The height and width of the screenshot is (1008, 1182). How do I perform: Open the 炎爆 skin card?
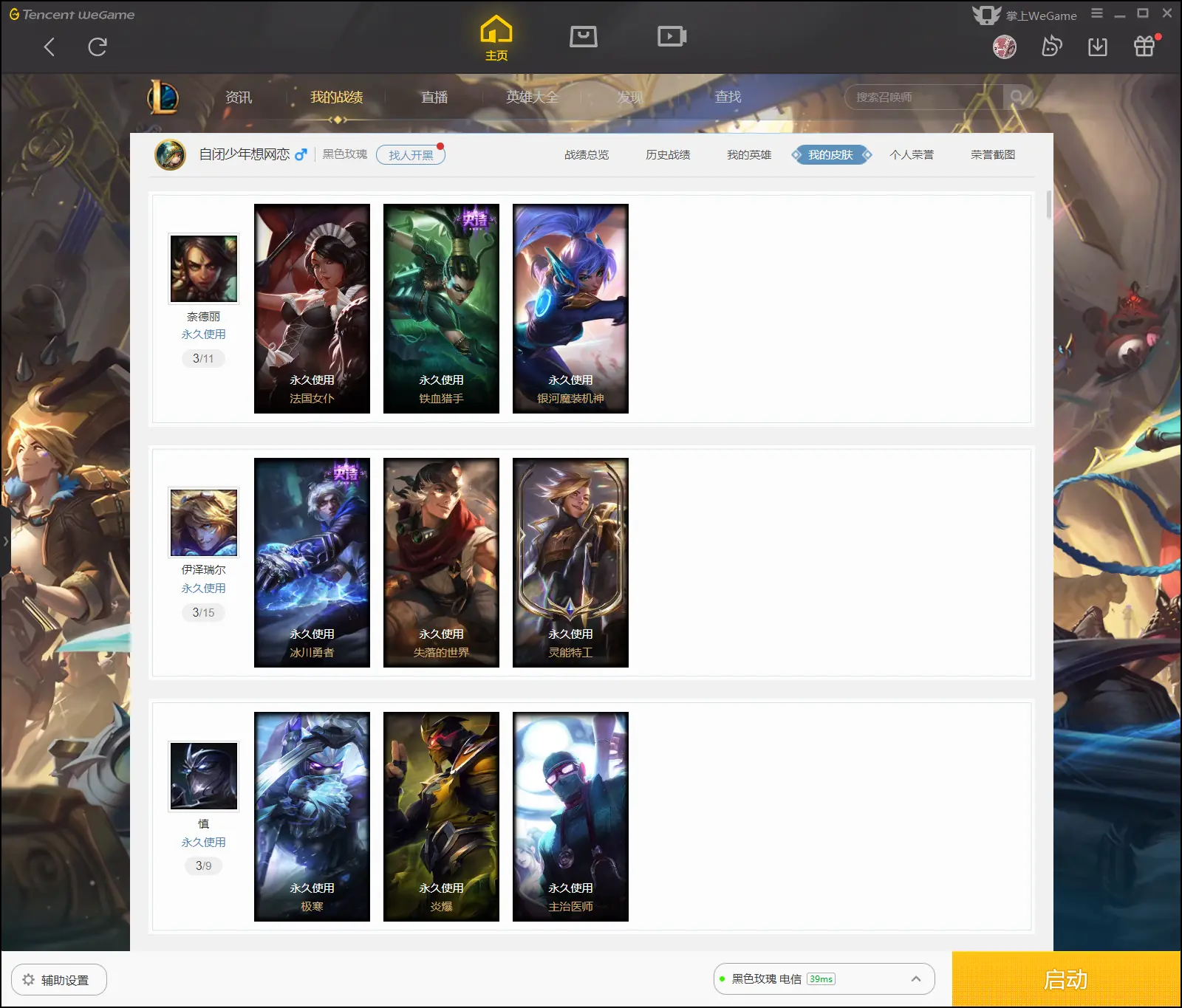click(x=441, y=817)
